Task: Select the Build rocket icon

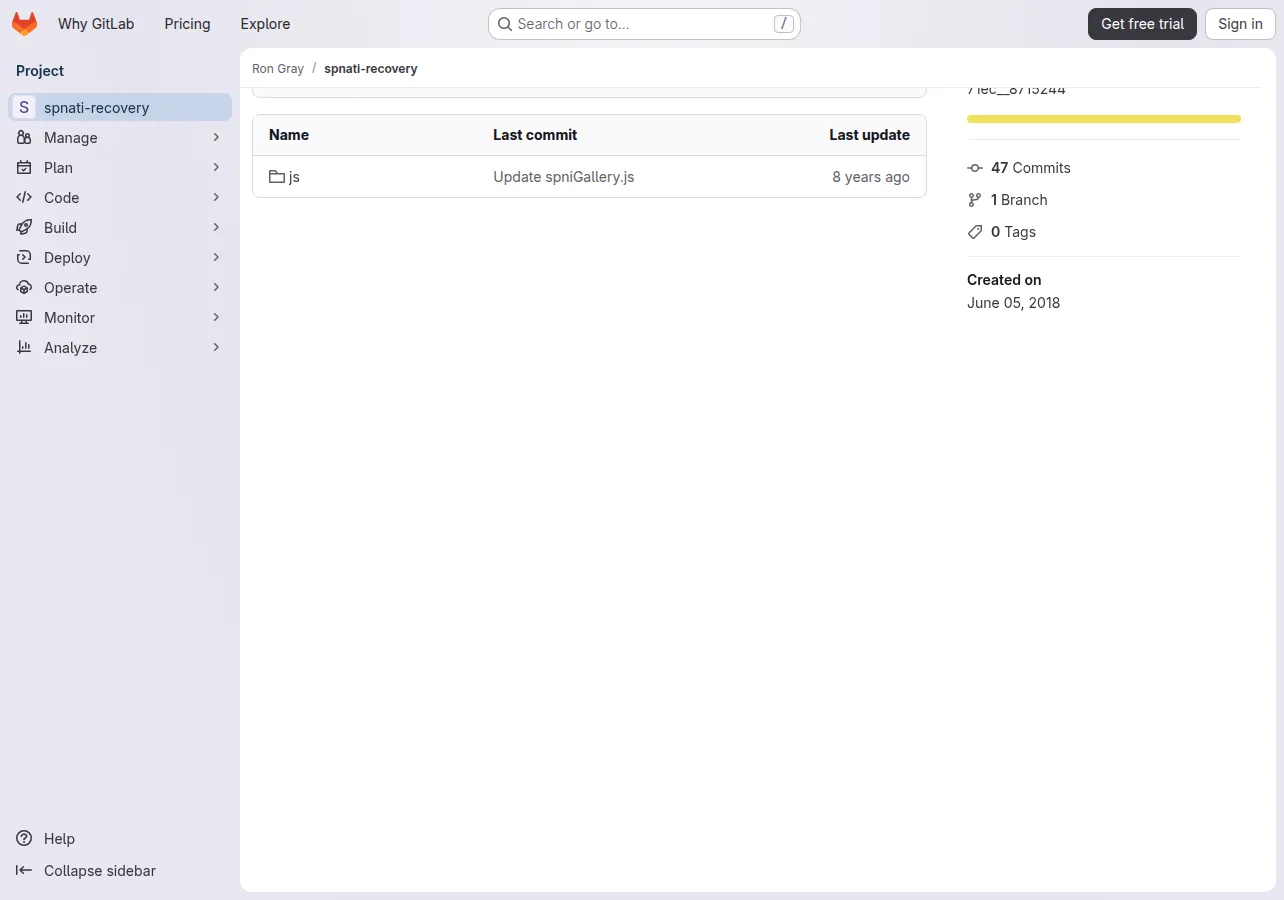Action: pyautogui.click(x=24, y=228)
